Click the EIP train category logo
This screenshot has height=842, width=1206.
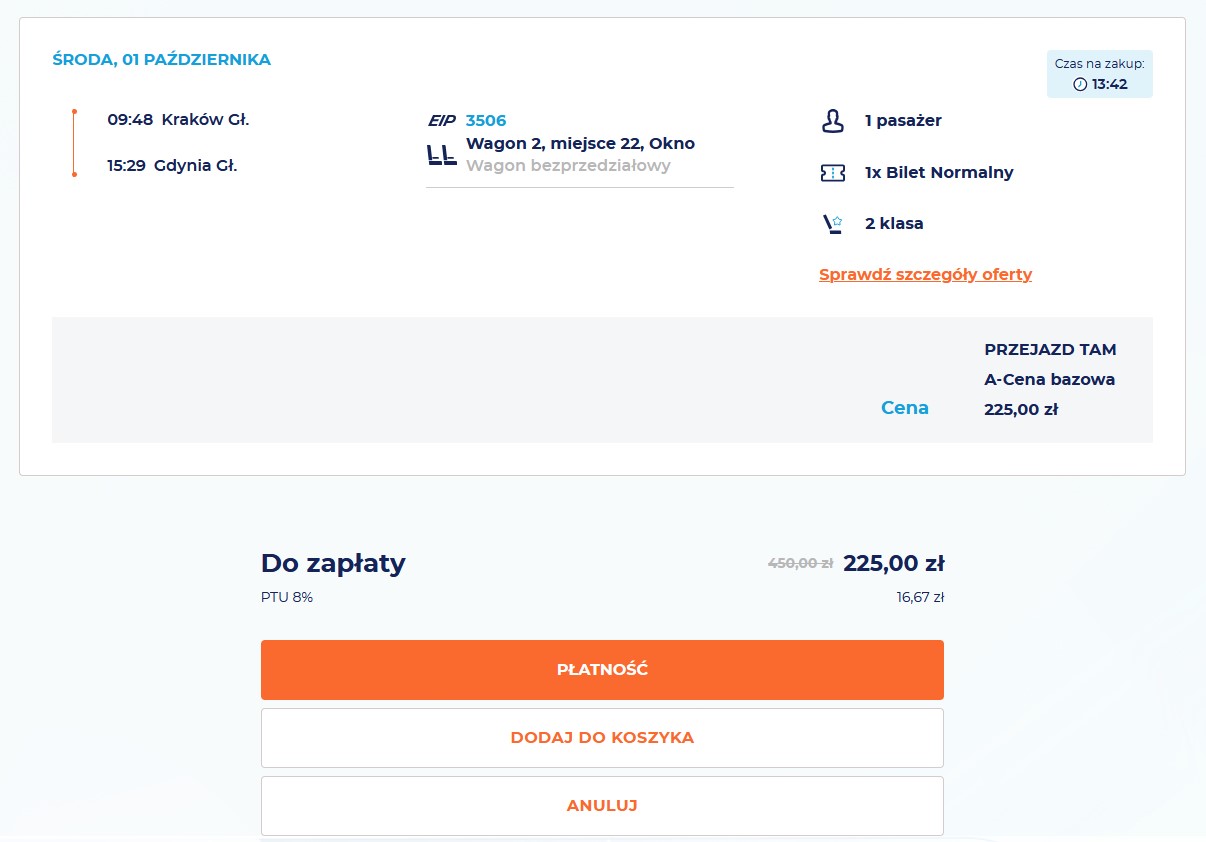click(442, 121)
